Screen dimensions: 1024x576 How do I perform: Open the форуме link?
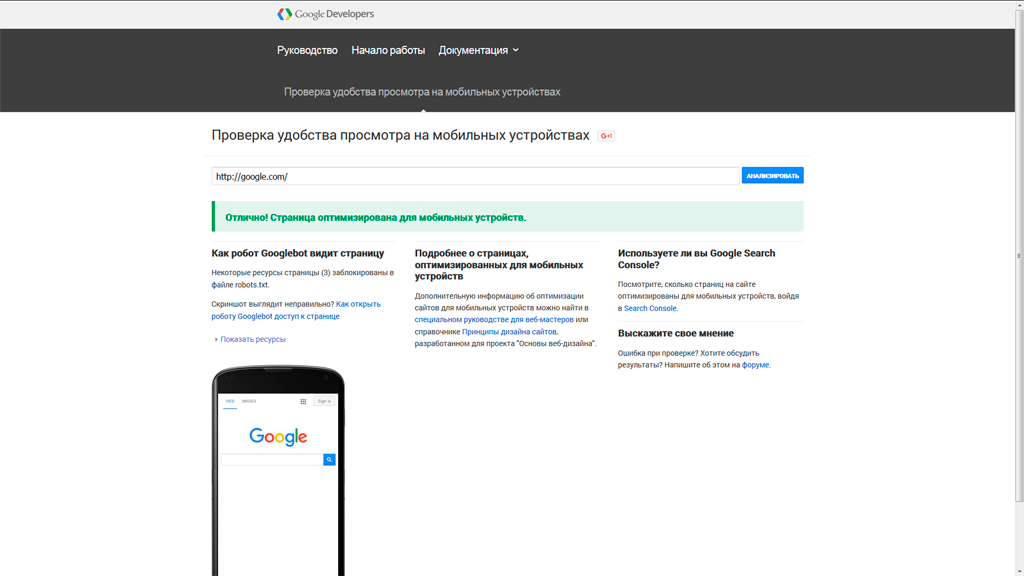(x=756, y=365)
